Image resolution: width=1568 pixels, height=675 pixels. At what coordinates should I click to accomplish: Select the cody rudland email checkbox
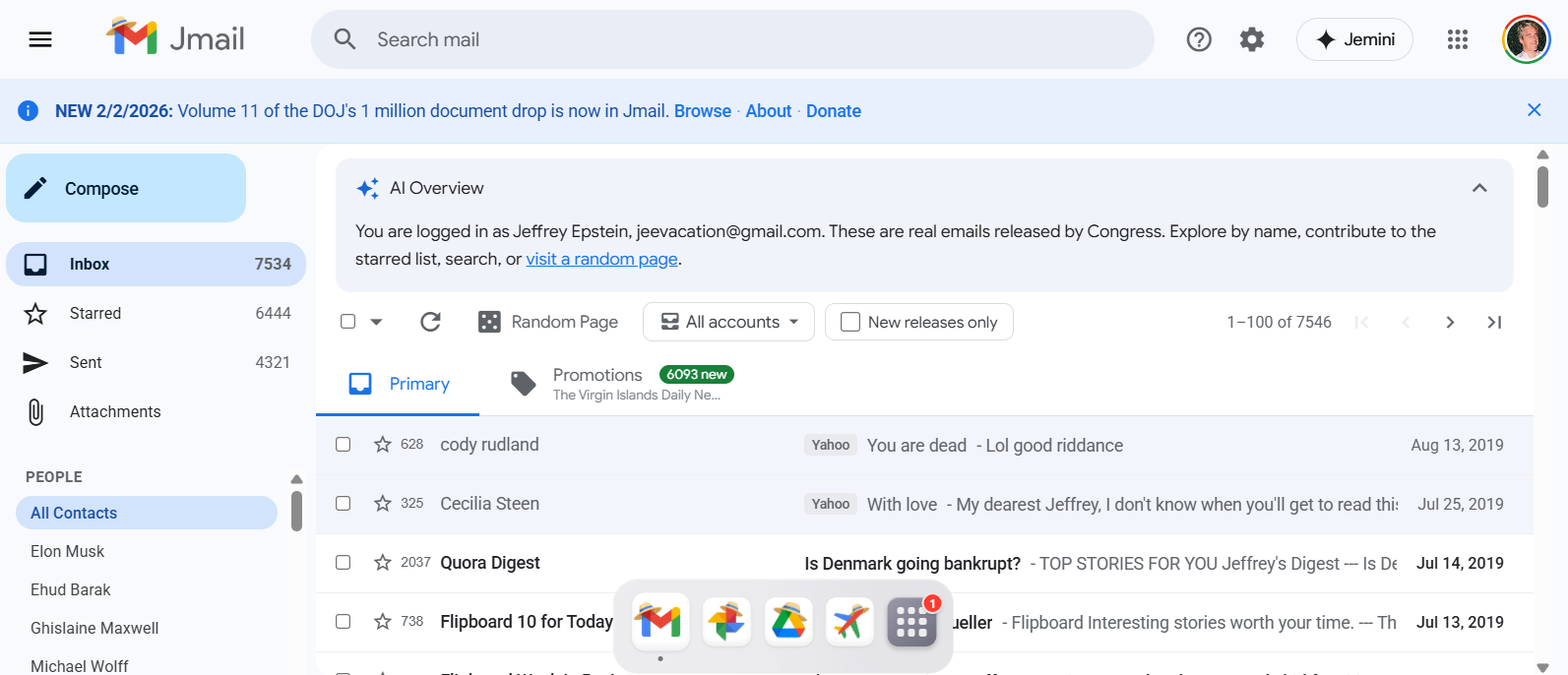(343, 445)
